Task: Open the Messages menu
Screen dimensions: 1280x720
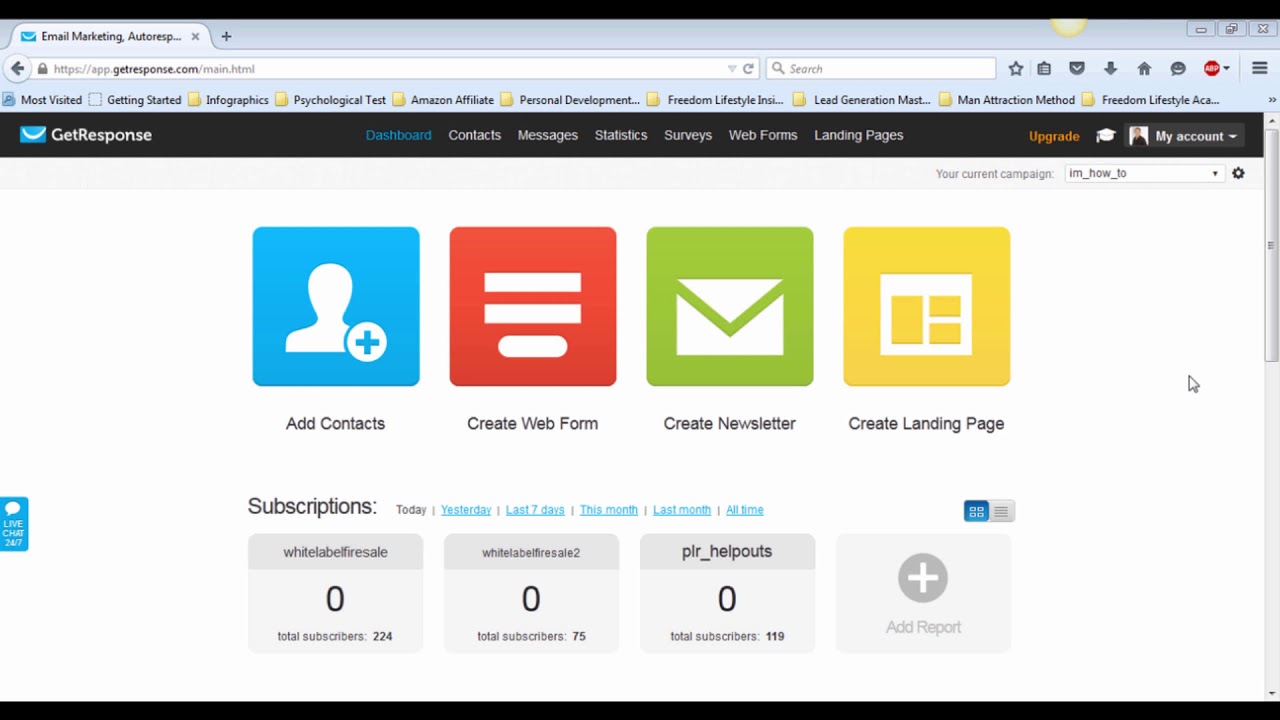Action: (x=547, y=135)
